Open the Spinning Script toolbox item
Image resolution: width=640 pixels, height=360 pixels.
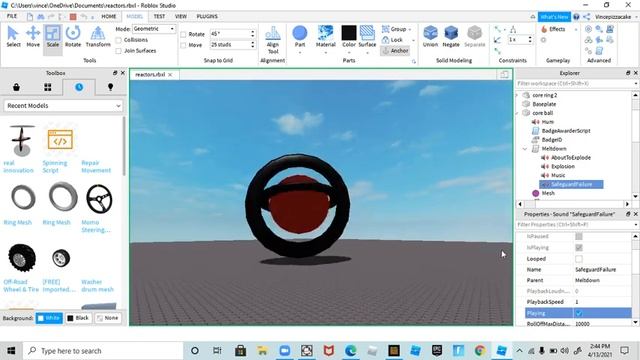pyautogui.click(x=60, y=149)
